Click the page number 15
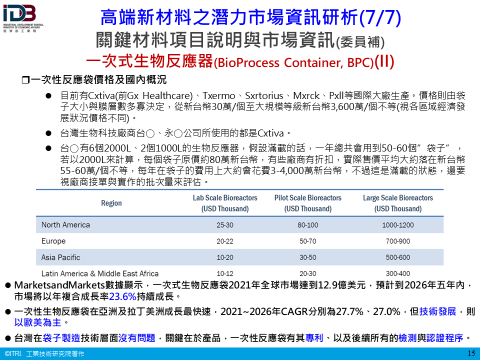 471,353
